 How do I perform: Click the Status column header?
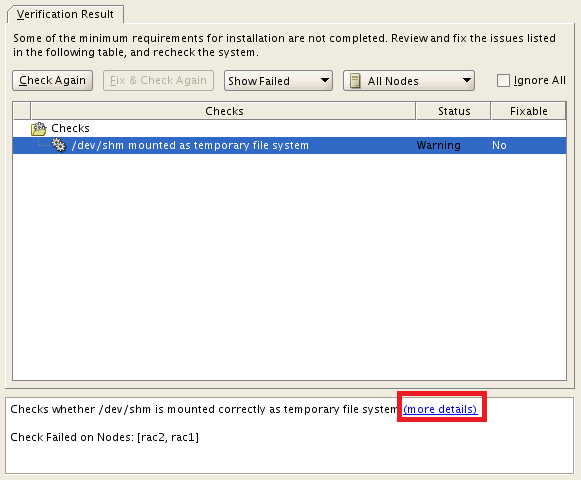(x=454, y=111)
